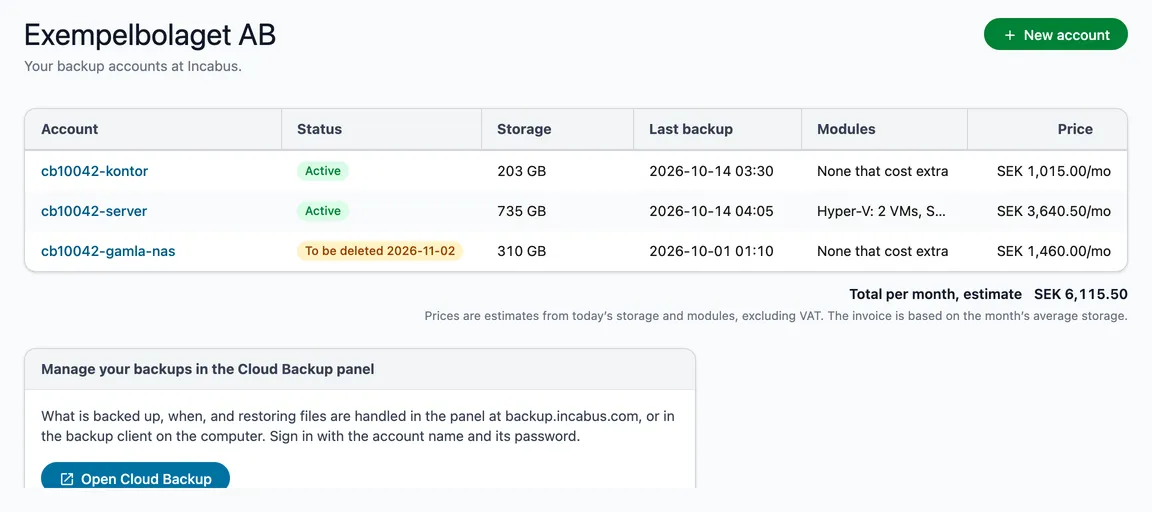Select the Last backup column header

tap(691, 129)
